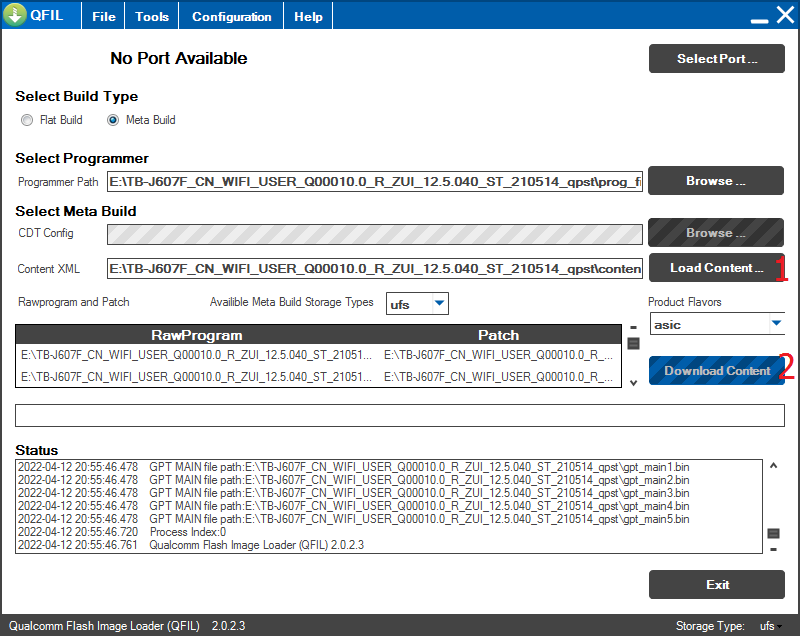
Task: Select the second Patch row path
Action: (x=498, y=377)
